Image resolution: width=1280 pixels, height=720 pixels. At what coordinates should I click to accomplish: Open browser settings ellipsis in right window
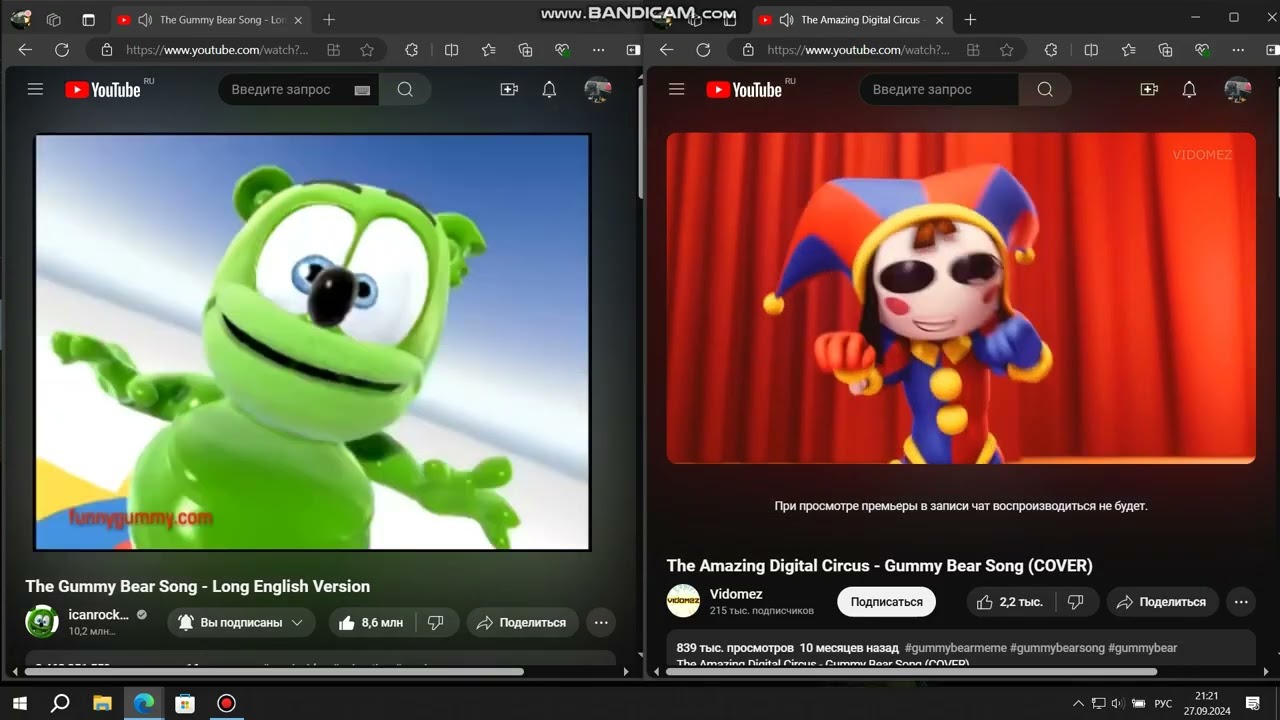[1238, 50]
